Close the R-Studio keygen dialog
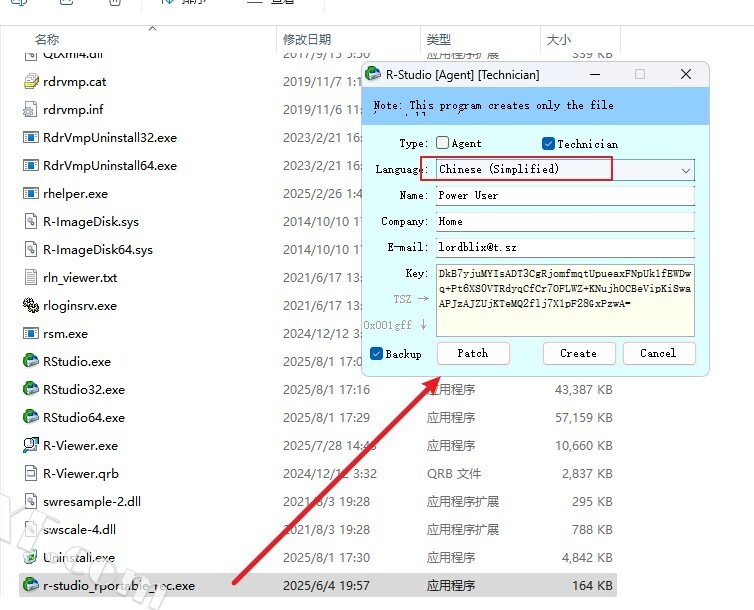Viewport: 754px width, 610px height. click(x=686, y=74)
